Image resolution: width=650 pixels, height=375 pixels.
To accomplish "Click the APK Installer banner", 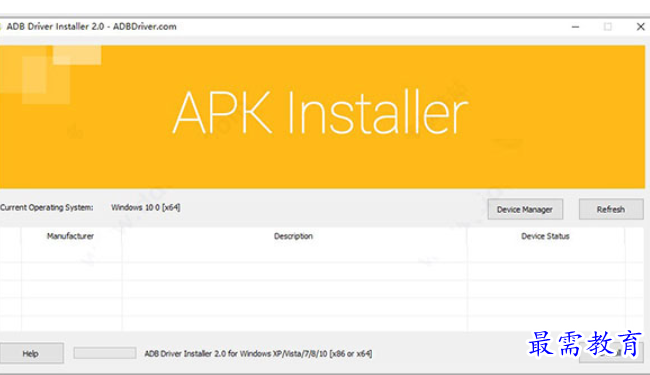I will [x=322, y=117].
